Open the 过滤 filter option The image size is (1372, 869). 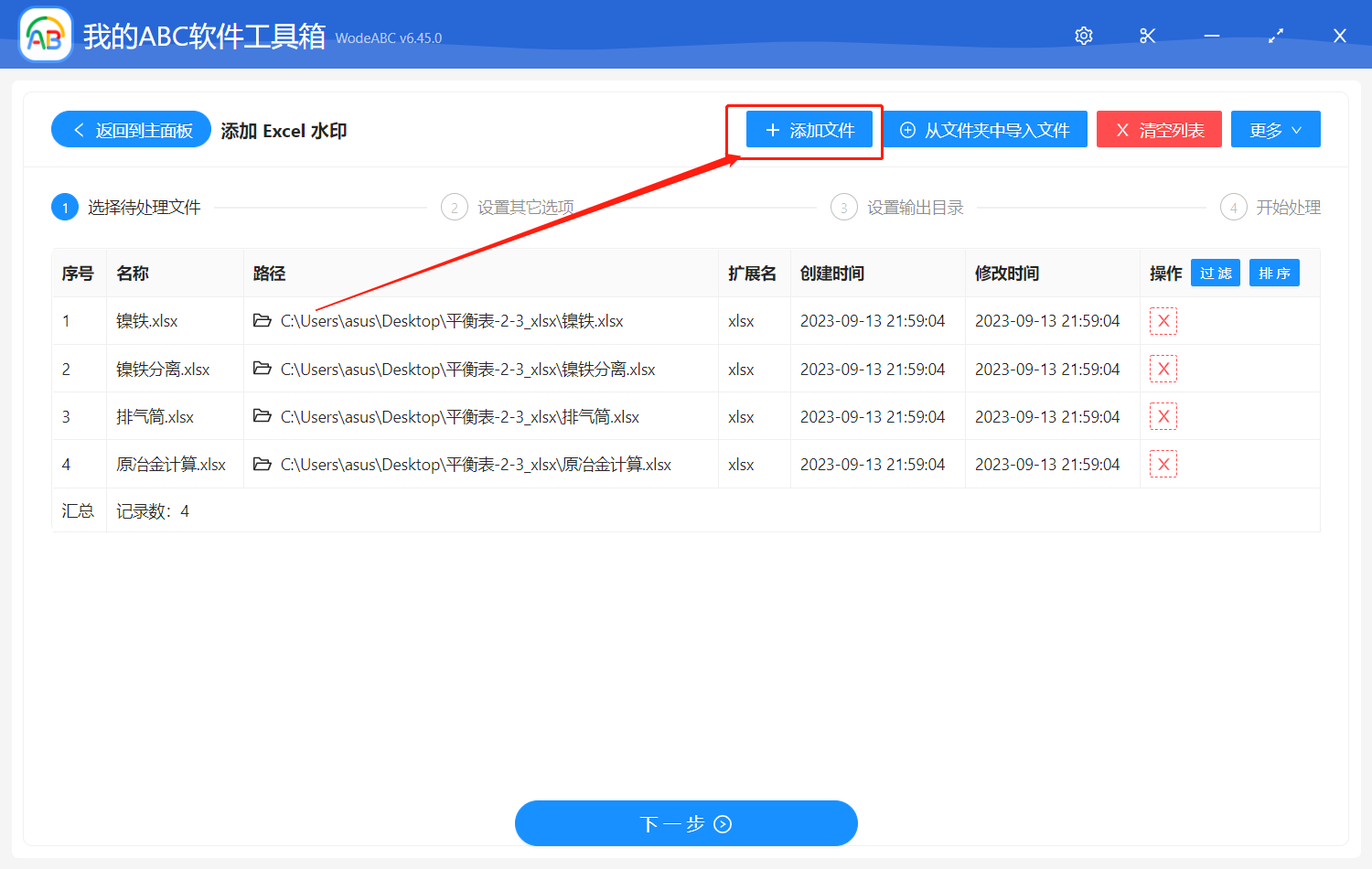(1215, 273)
